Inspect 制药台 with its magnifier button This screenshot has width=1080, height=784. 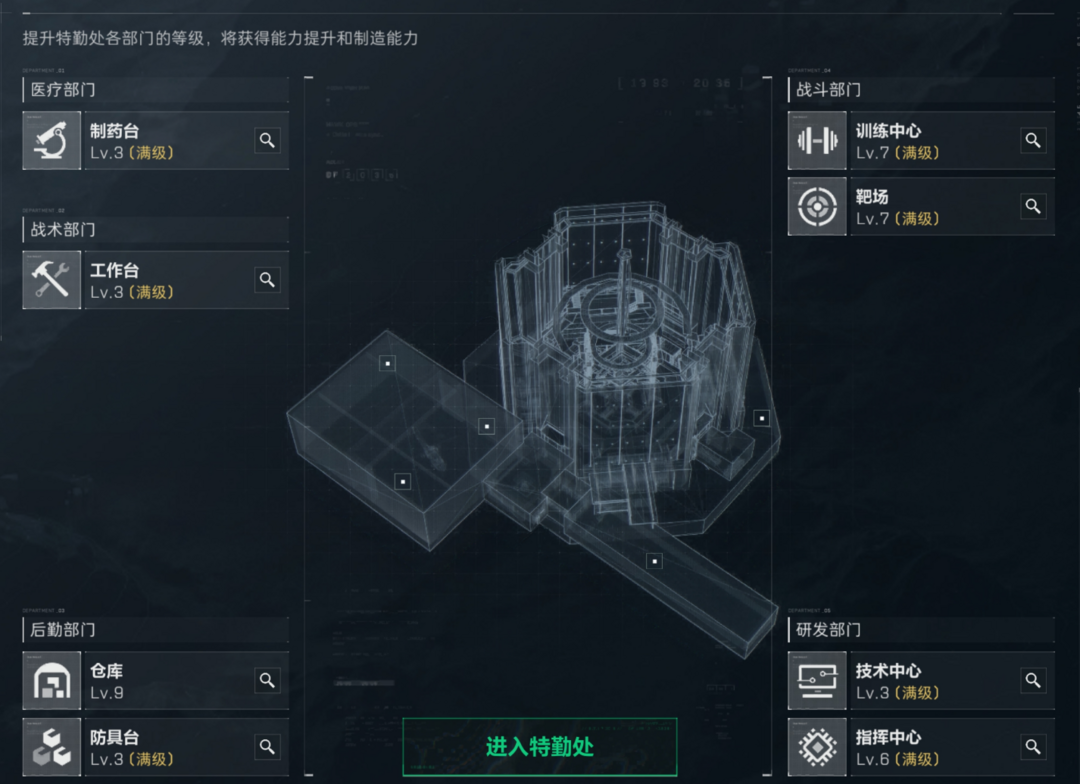pyautogui.click(x=267, y=141)
